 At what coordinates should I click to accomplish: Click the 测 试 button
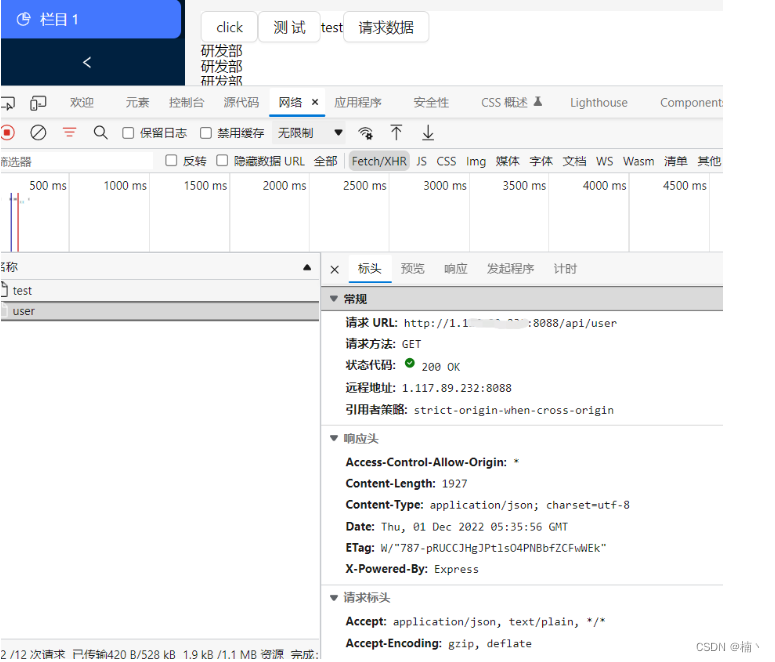(x=290, y=27)
